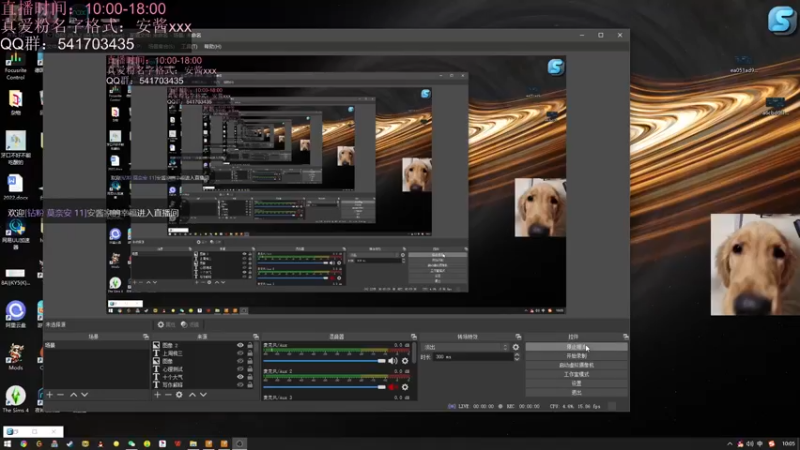Move scene down with chevron arrow
Screen dimensions: 800x450
(84, 395)
